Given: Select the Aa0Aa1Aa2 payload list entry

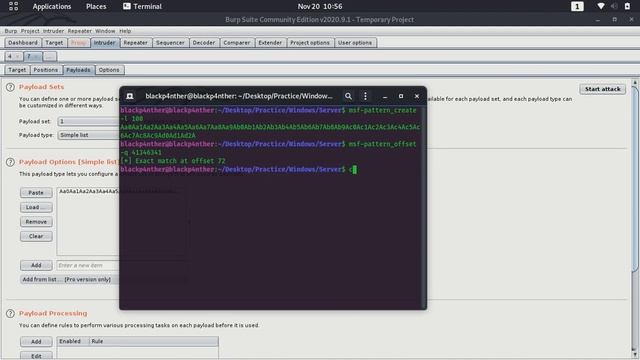Looking at the screenshot, I should click(x=88, y=191).
